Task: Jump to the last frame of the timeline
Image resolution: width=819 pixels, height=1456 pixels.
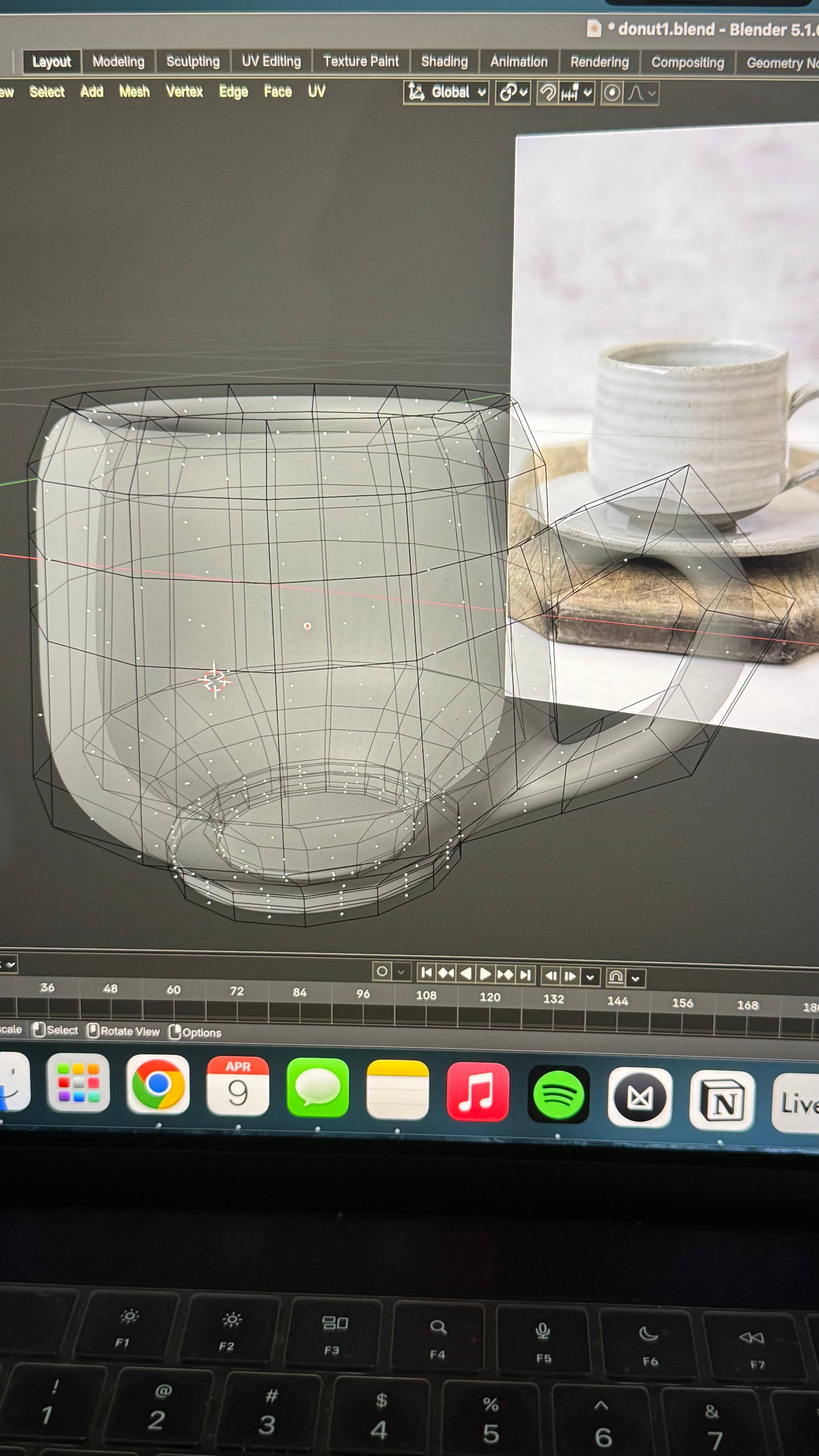Action: coord(525,975)
